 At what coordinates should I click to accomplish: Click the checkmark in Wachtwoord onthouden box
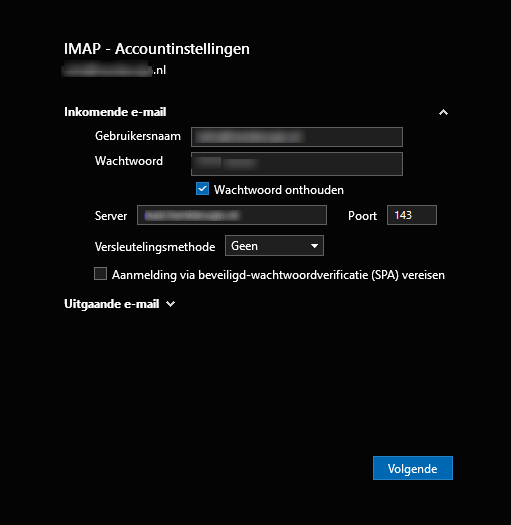click(202, 189)
